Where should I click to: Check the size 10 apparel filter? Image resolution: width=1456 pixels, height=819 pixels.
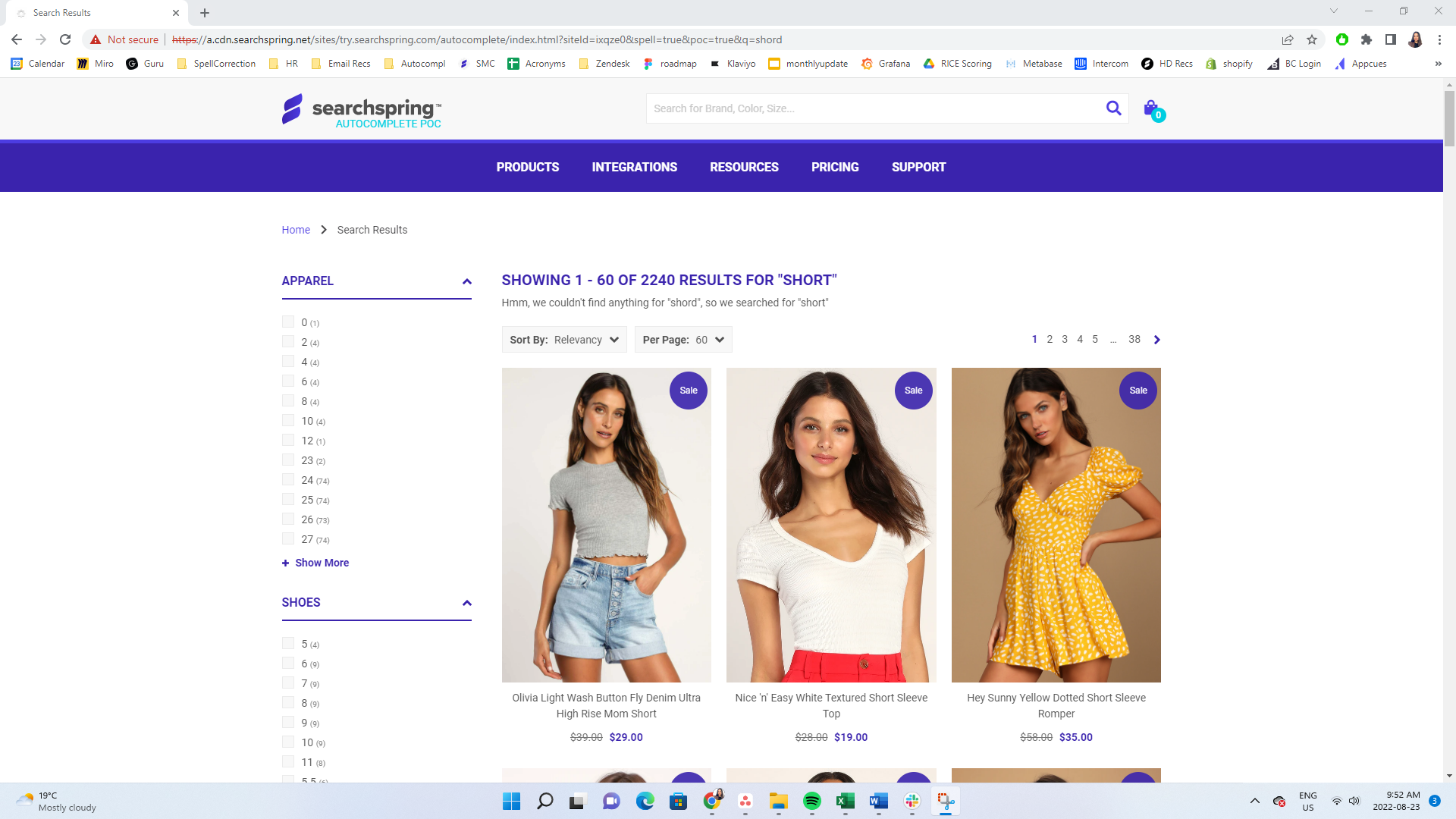click(x=288, y=420)
